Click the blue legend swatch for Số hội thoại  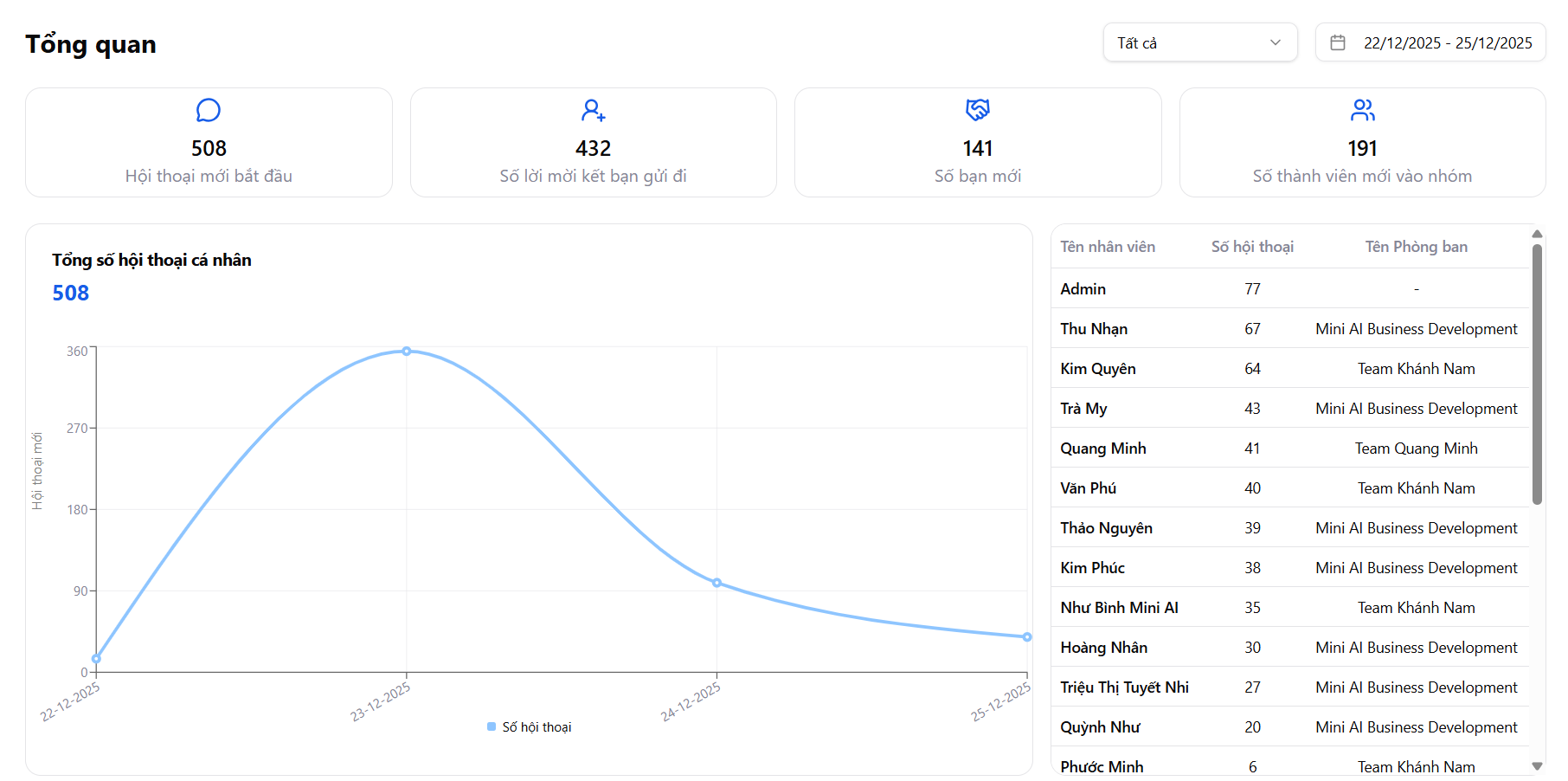coord(492,727)
